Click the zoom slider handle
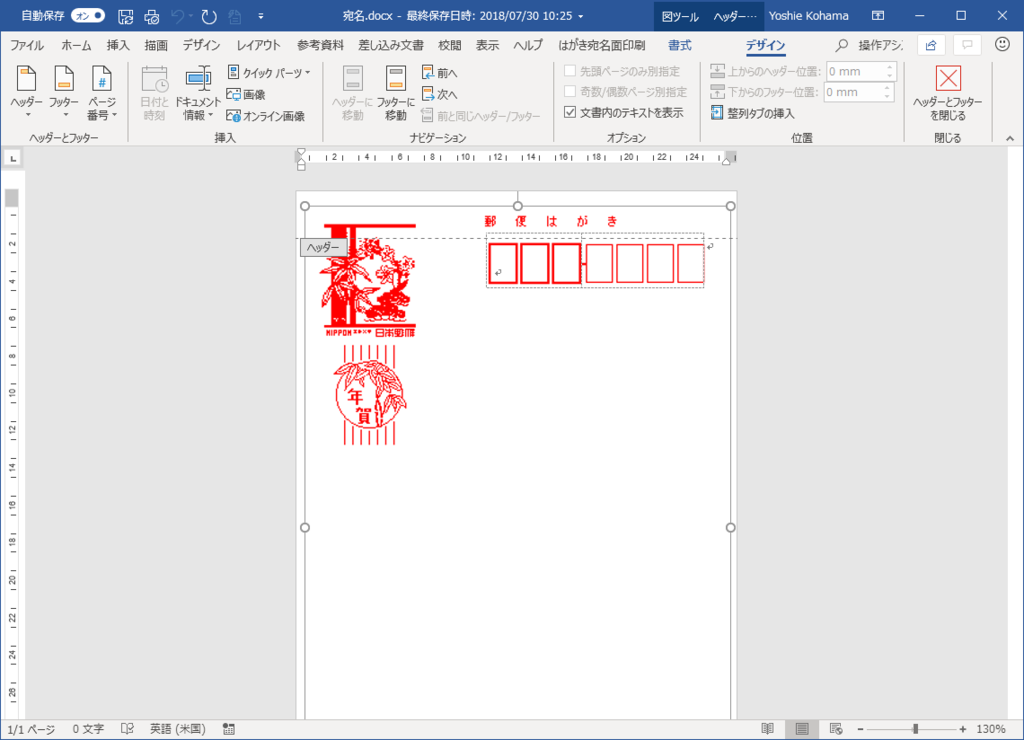Image resolution: width=1024 pixels, height=740 pixels. click(x=916, y=729)
